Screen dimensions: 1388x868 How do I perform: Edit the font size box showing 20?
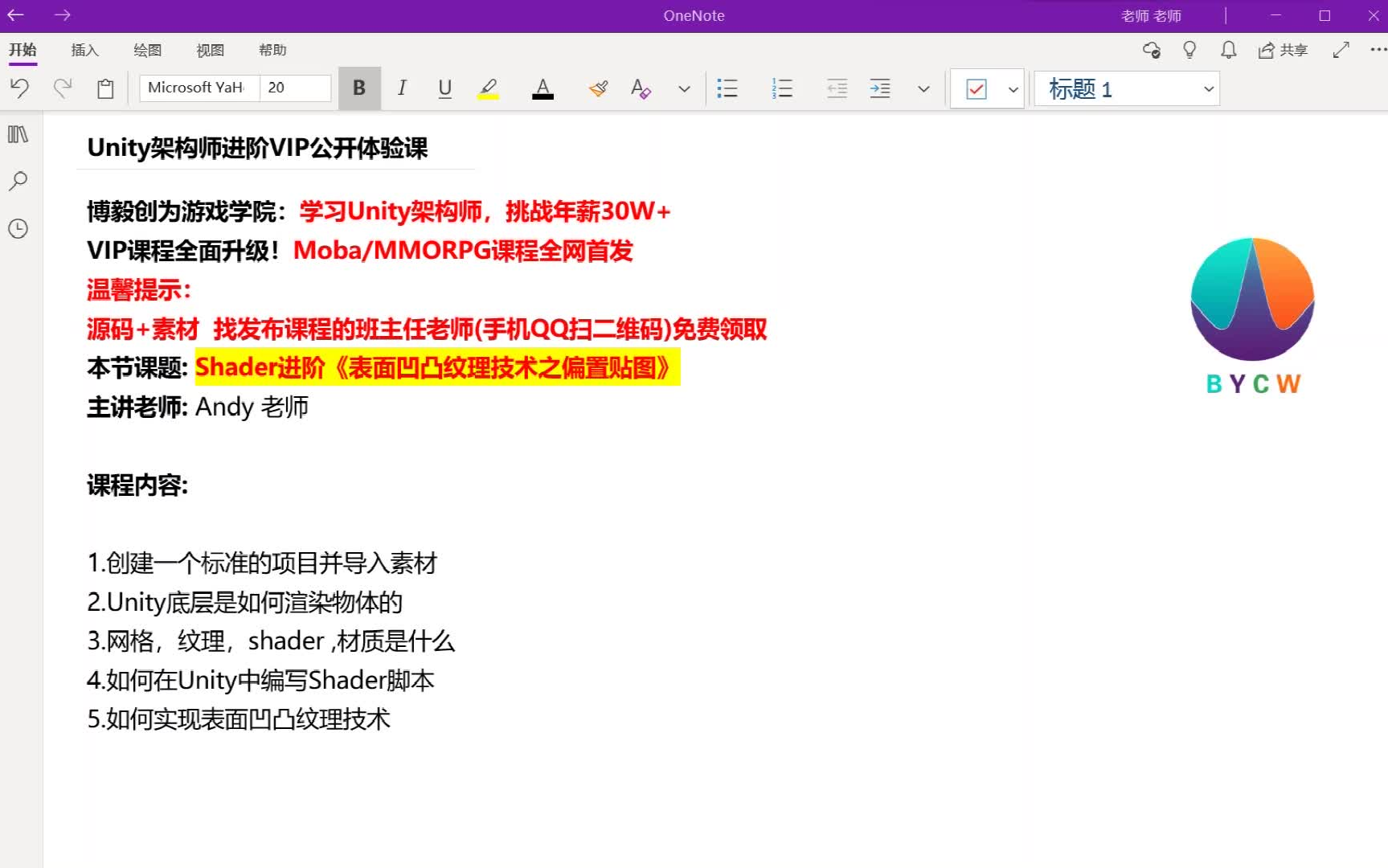coord(295,88)
